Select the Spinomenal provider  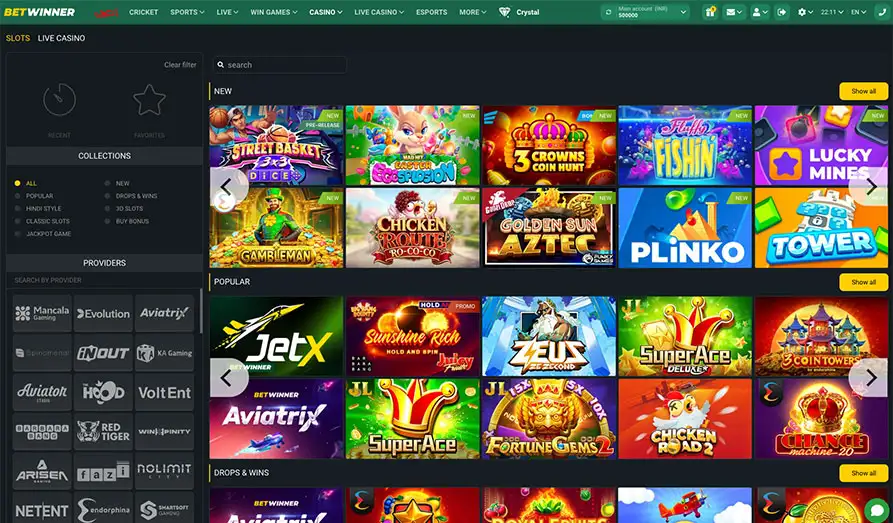pos(42,353)
